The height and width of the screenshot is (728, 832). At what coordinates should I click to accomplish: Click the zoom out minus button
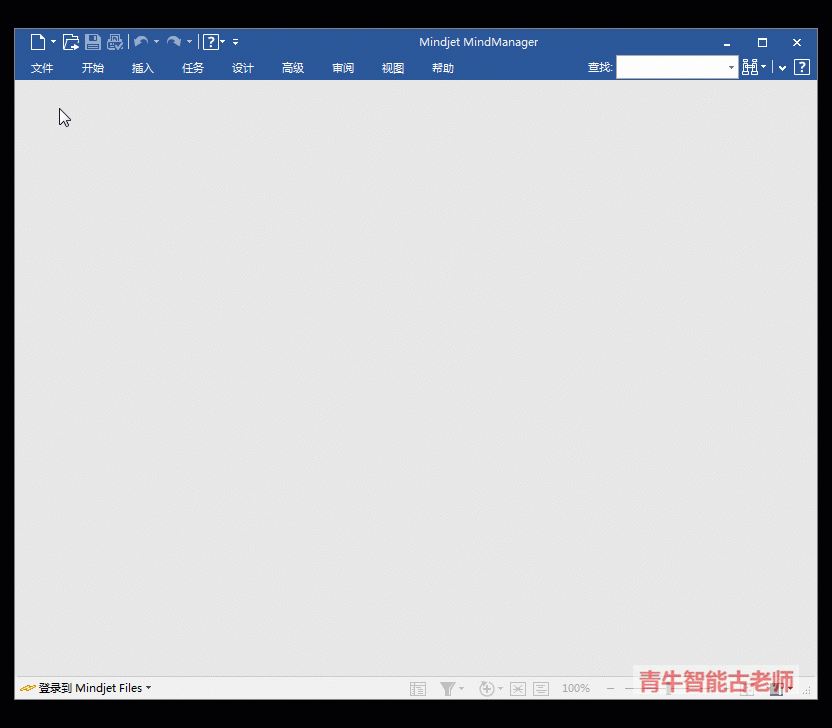pos(610,689)
